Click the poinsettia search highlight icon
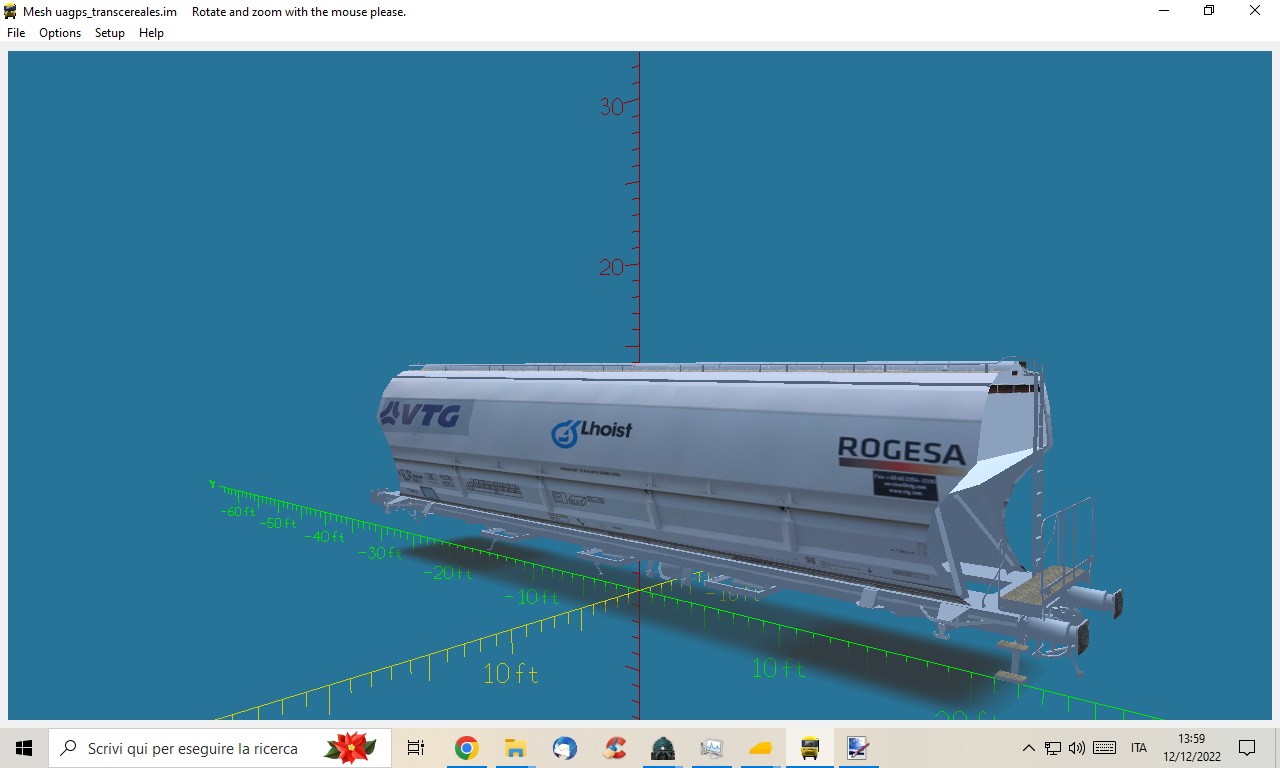The image size is (1280, 768). [350, 747]
